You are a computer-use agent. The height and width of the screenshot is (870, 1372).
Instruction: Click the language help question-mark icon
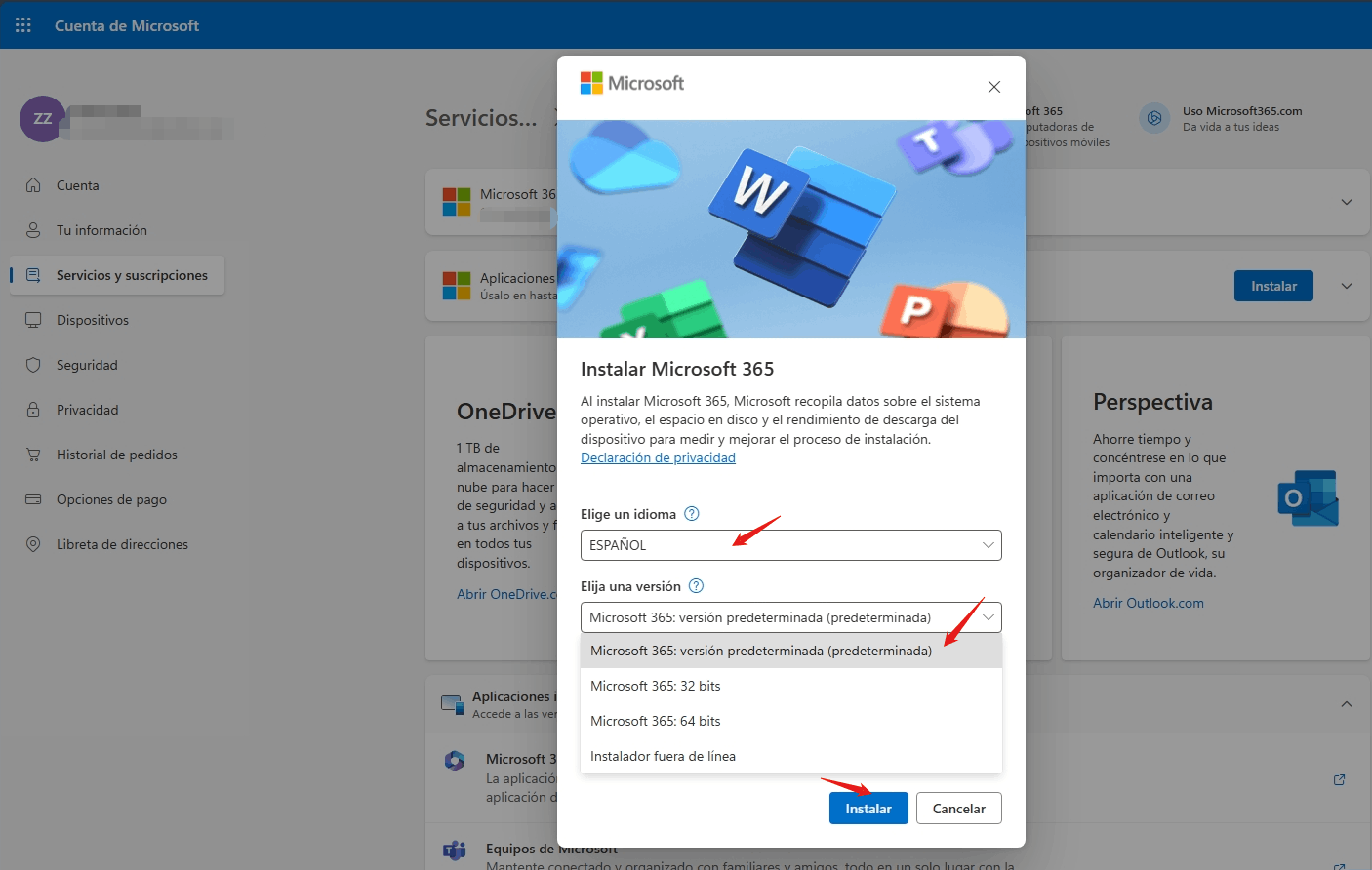click(692, 514)
